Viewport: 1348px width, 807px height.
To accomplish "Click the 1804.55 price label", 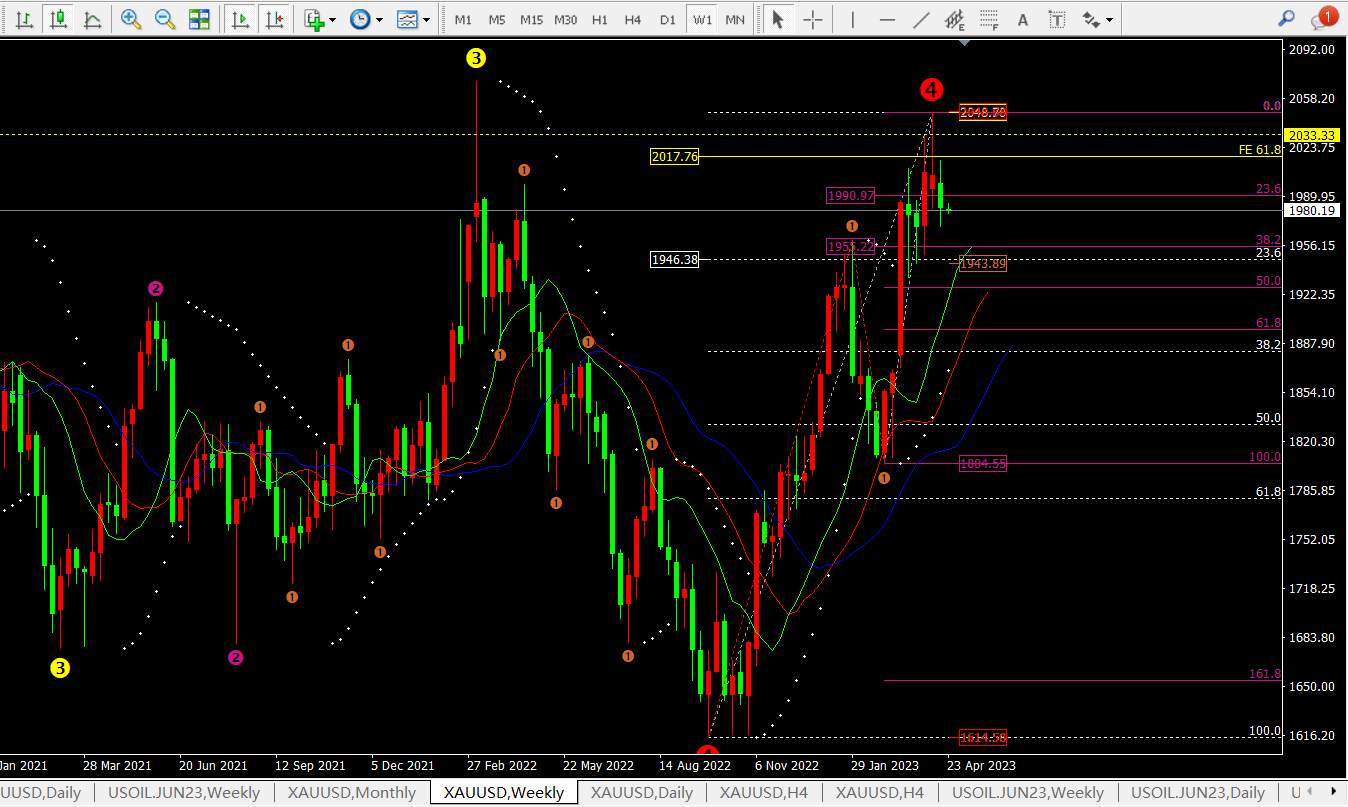I will [x=983, y=464].
